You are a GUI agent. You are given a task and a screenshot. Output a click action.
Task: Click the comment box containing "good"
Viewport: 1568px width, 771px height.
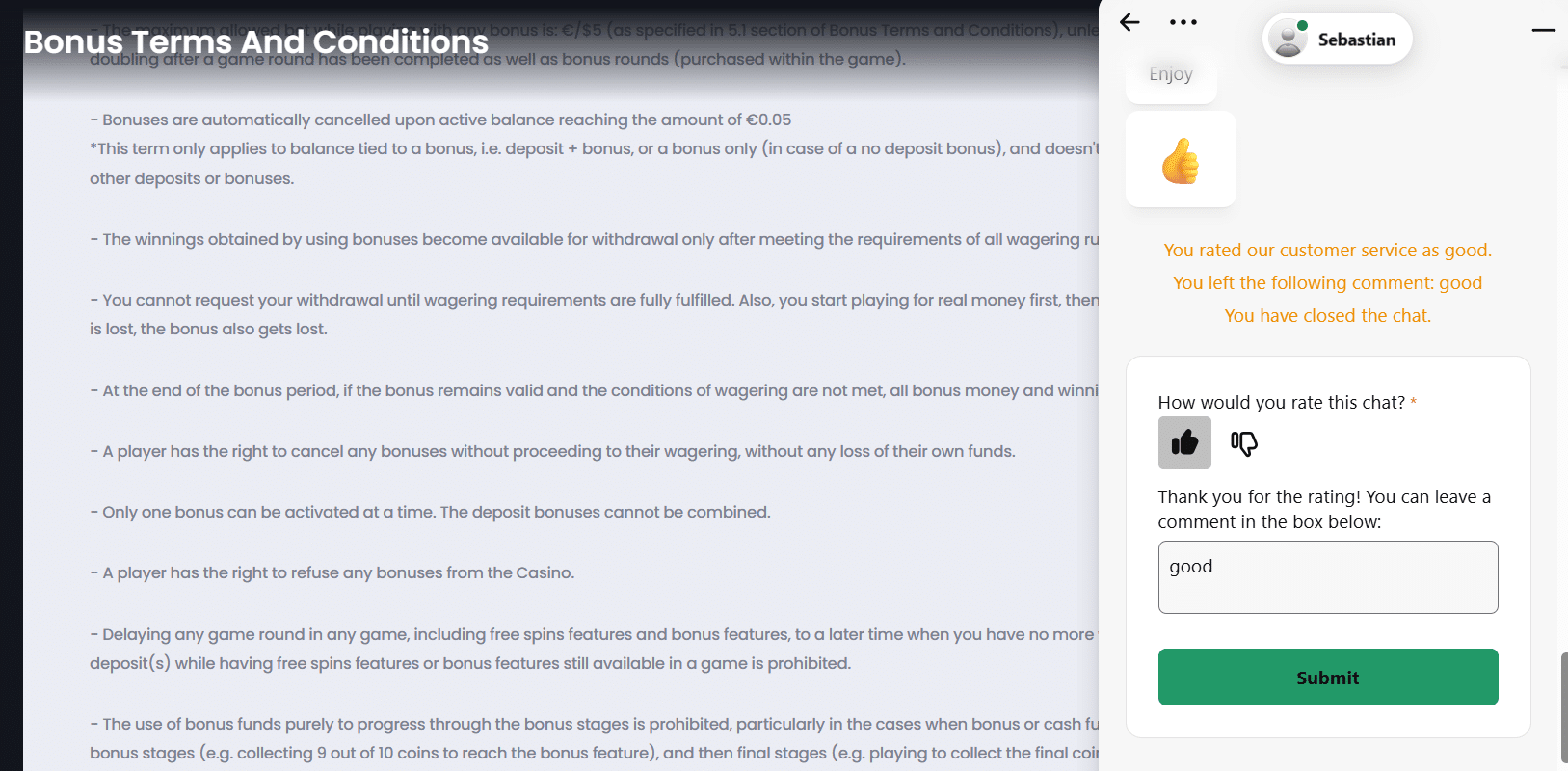1327,577
